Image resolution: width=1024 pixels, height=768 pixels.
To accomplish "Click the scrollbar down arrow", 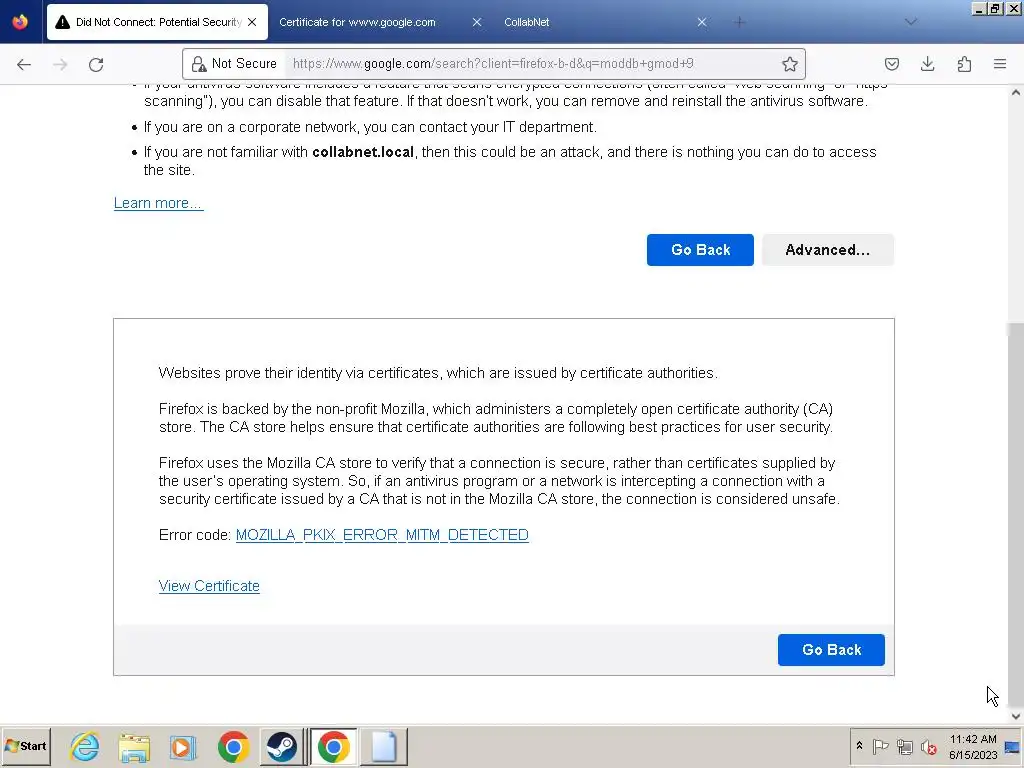I will coord(1016,716).
